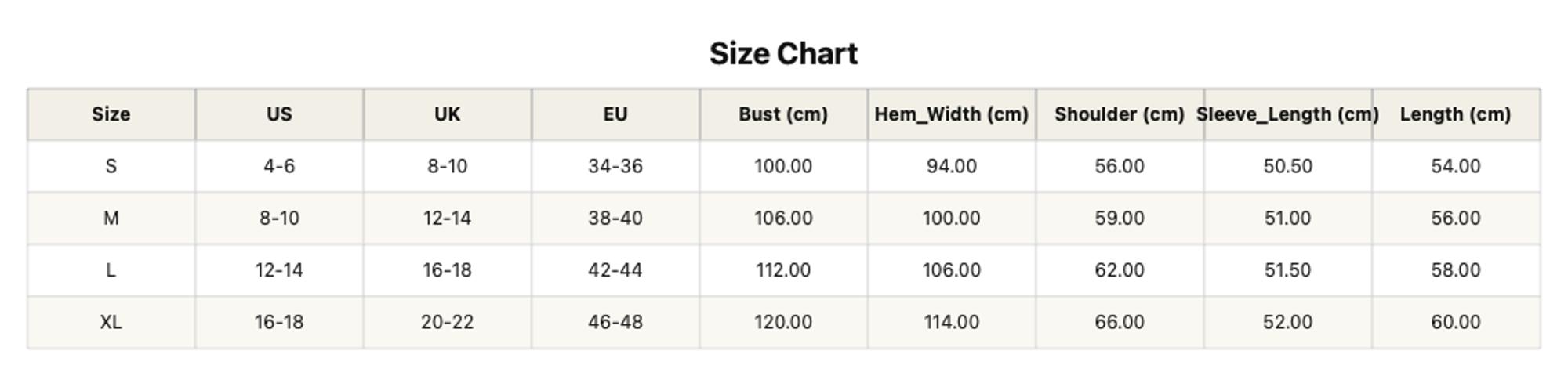1568x376 pixels.
Task: Click the L size row label
Action: (x=111, y=270)
